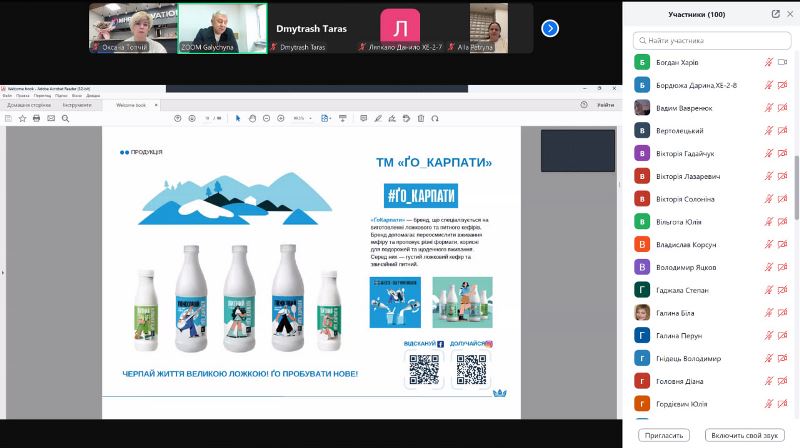Select participant Володимир Яцков
Image resolution: width=800 pixels, height=448 pixels.
click(x=711, y=267)
